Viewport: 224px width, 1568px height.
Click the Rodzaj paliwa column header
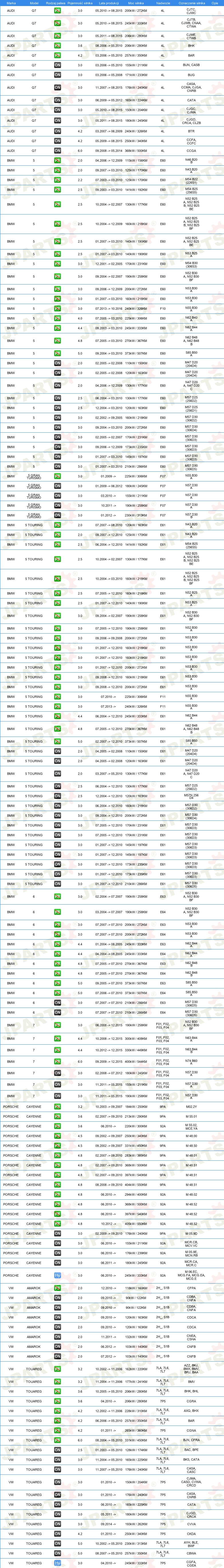pyautogui.click(x=56, y=3)
